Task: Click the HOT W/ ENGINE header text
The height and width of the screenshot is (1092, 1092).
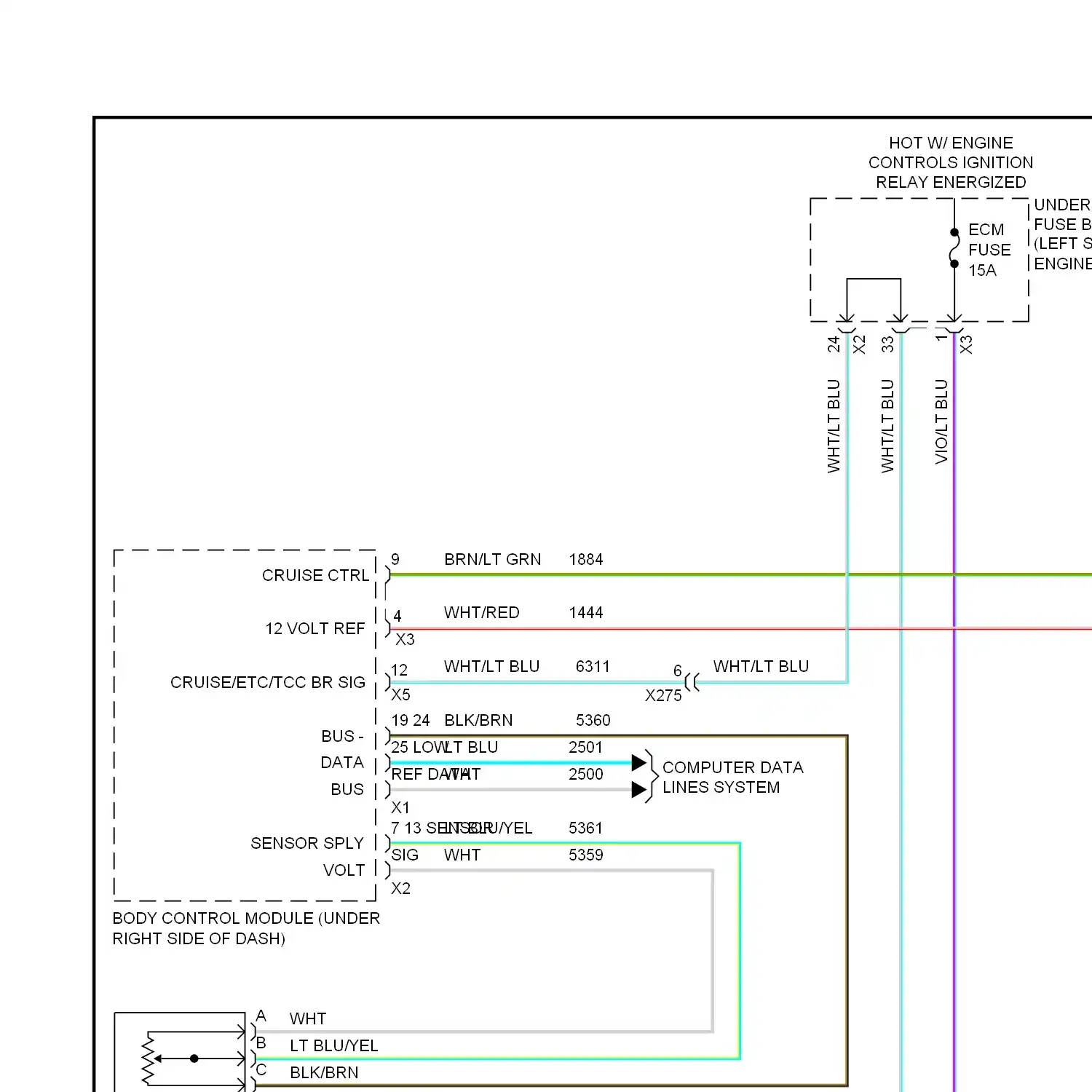Action: pos(951,143)
